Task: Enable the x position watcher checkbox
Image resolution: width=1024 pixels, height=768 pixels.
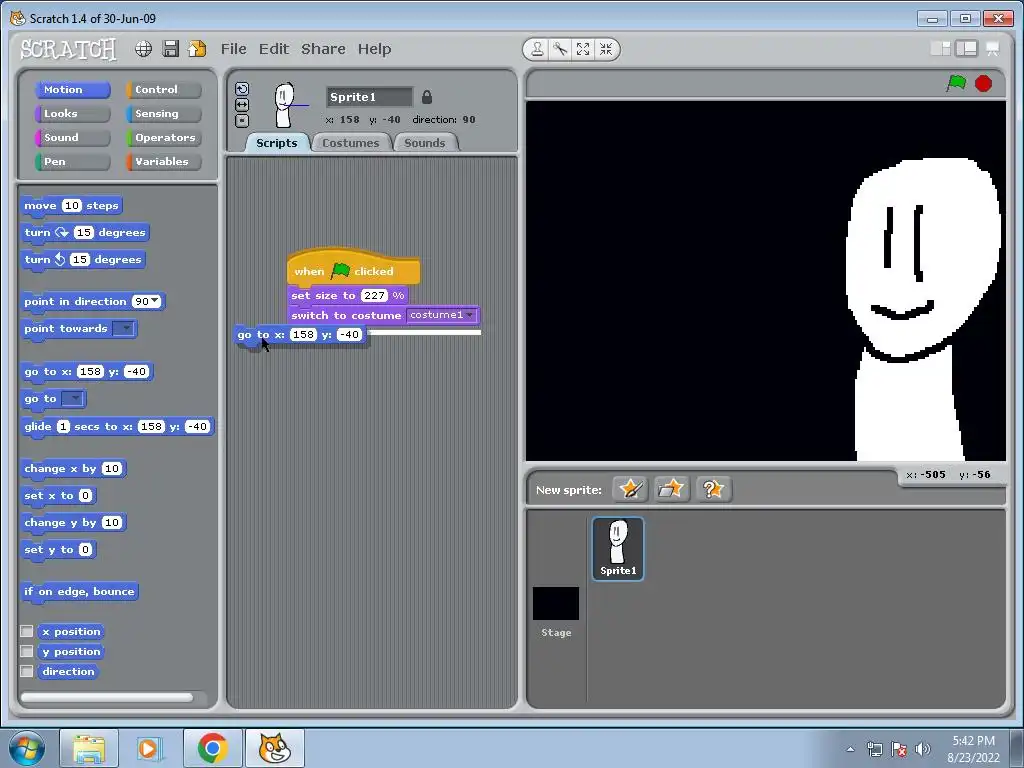Action: [x=27, y=632]
